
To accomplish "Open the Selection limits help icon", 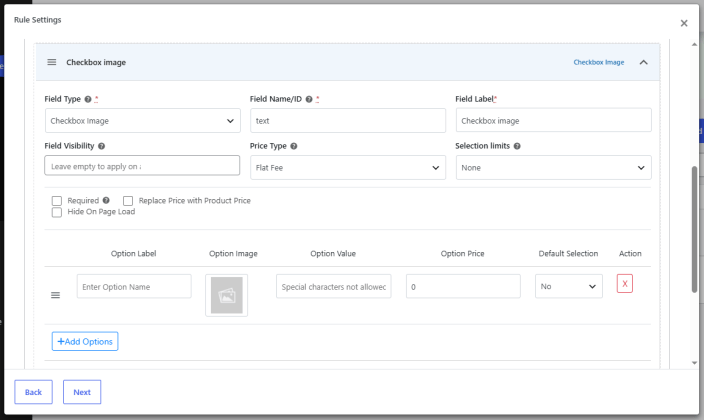I will point(517,146).
